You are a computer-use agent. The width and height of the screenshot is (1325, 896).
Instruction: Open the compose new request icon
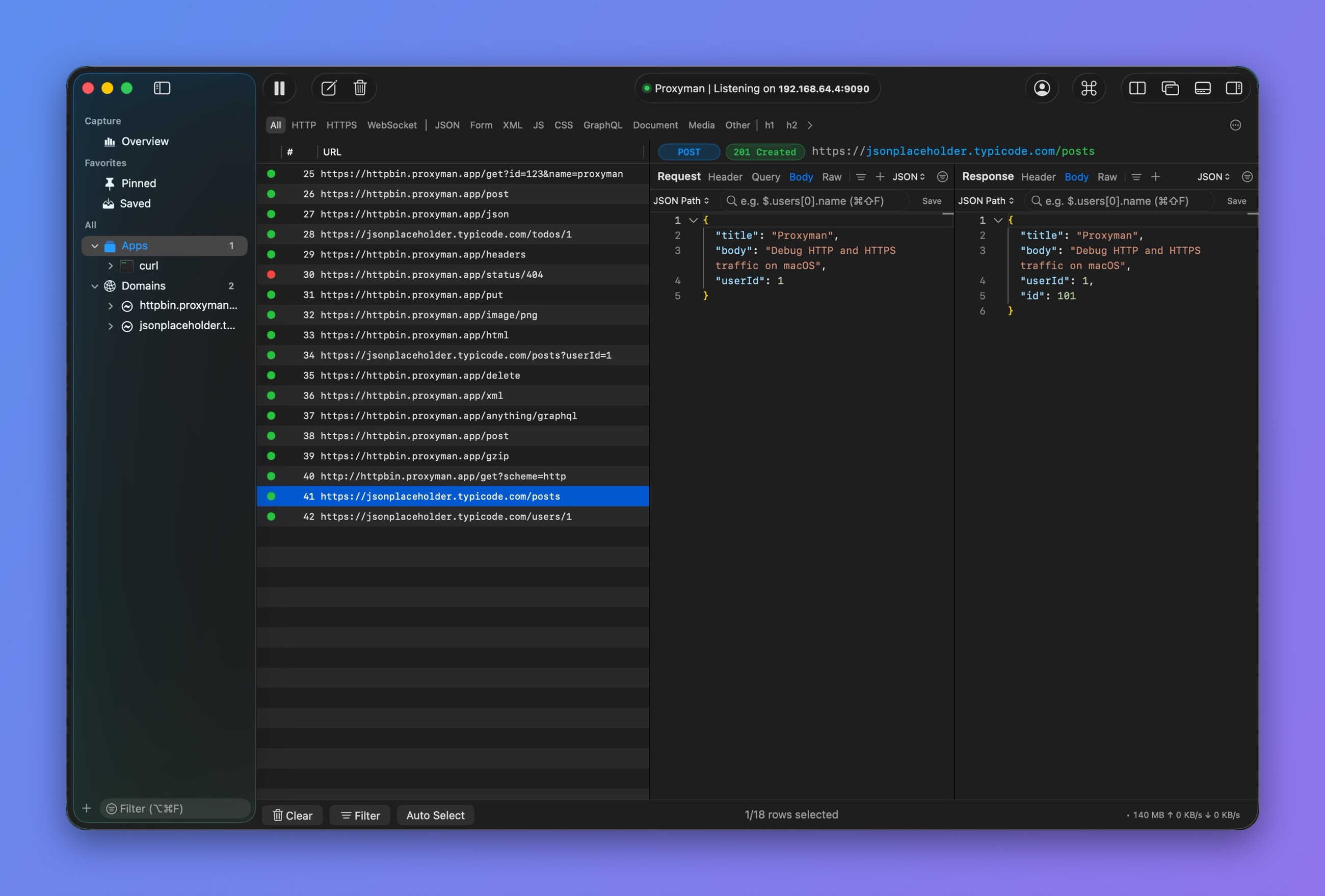[329, 88]
